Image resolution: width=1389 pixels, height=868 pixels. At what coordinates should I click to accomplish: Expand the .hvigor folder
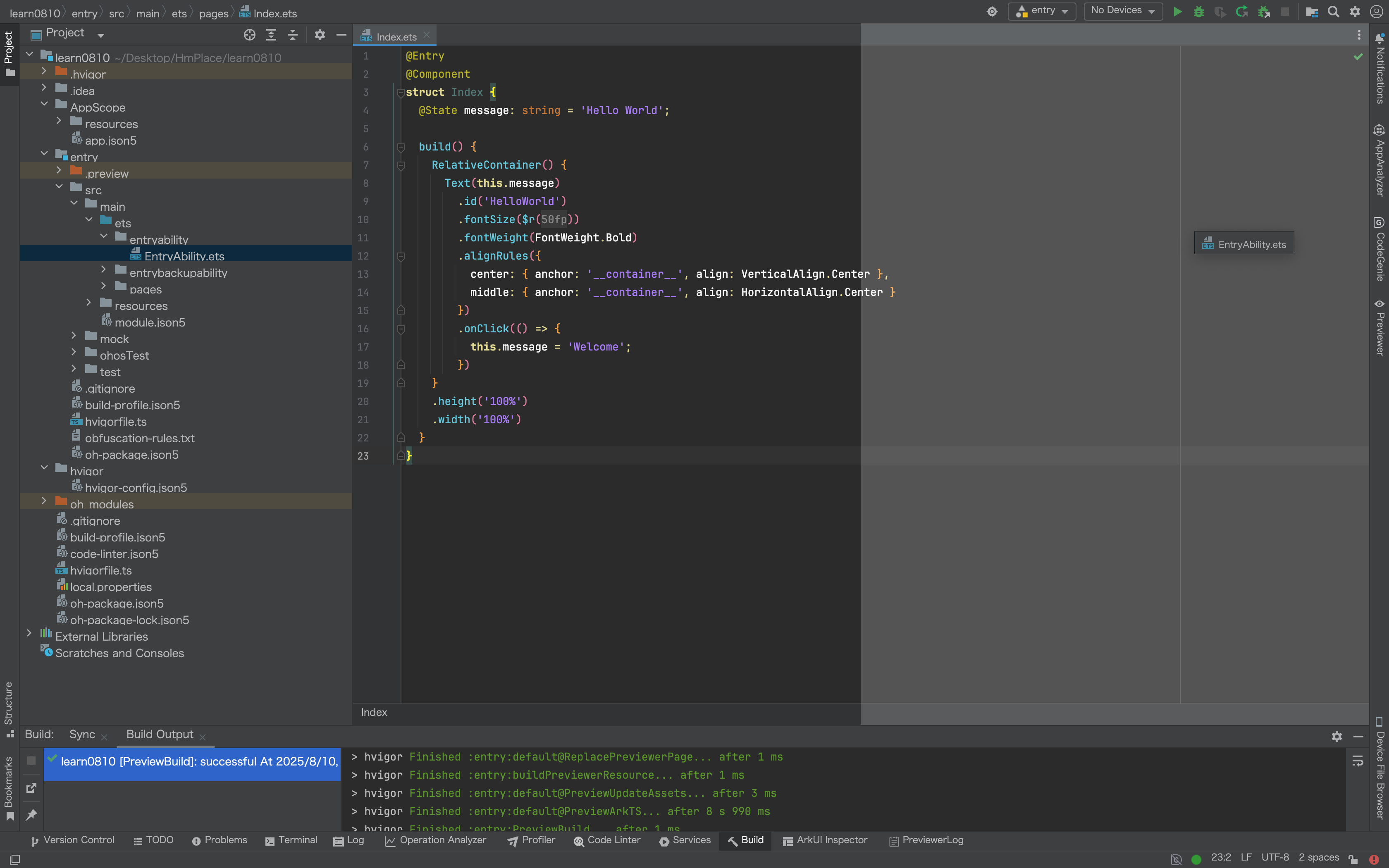click(44, 71)
